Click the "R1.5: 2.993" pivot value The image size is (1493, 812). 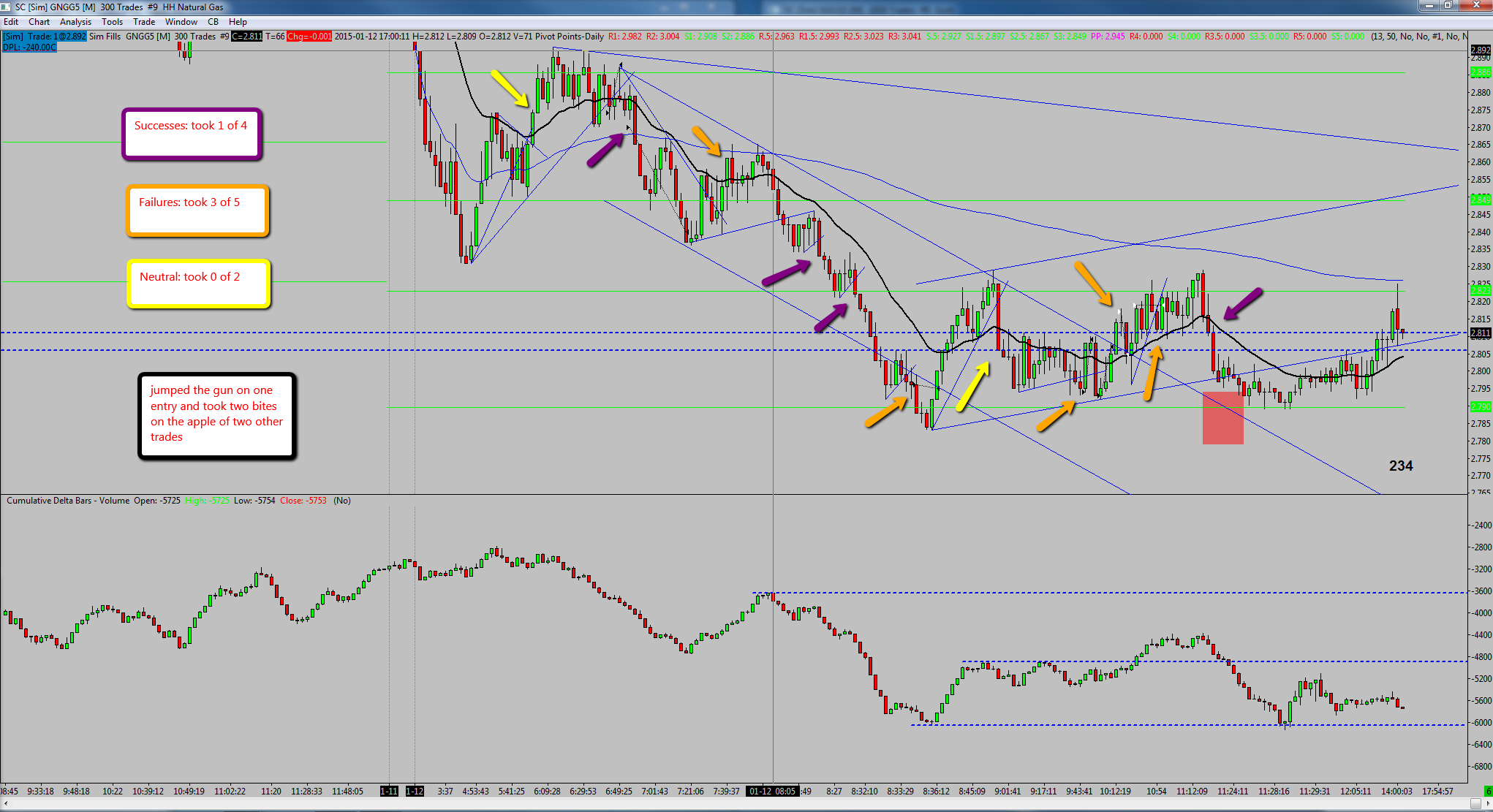tap(819, 37)
